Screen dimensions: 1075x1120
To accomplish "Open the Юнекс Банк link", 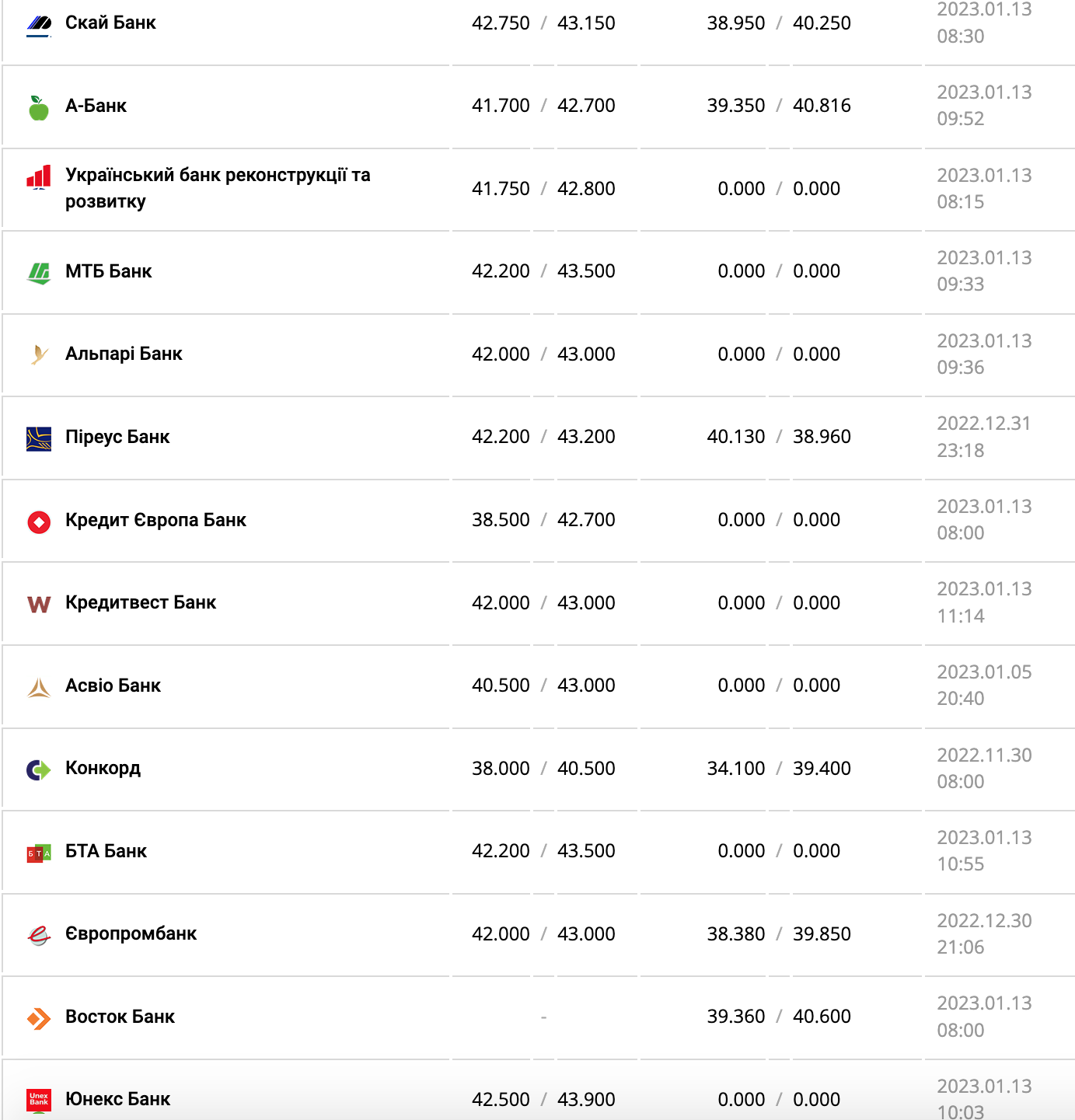I will point(117,1099).
